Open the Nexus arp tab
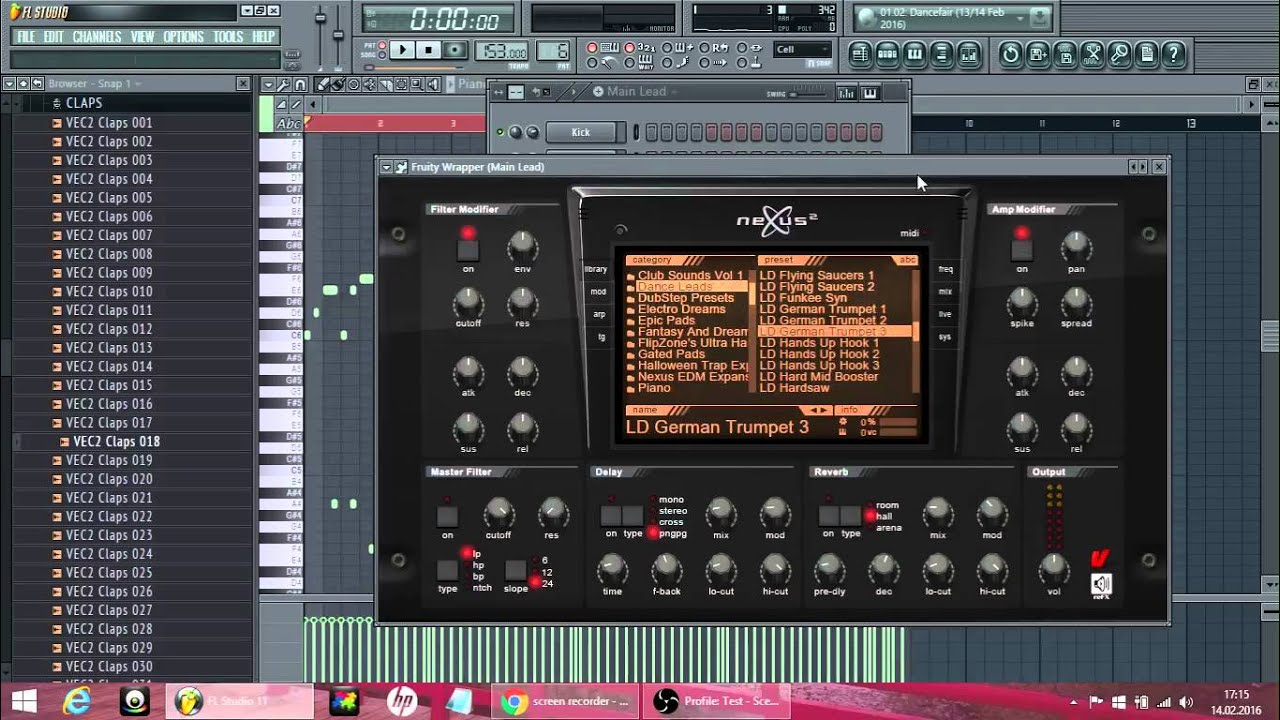Image resolution: width=1280 pixels, height=720 pixels. [598, 314]
